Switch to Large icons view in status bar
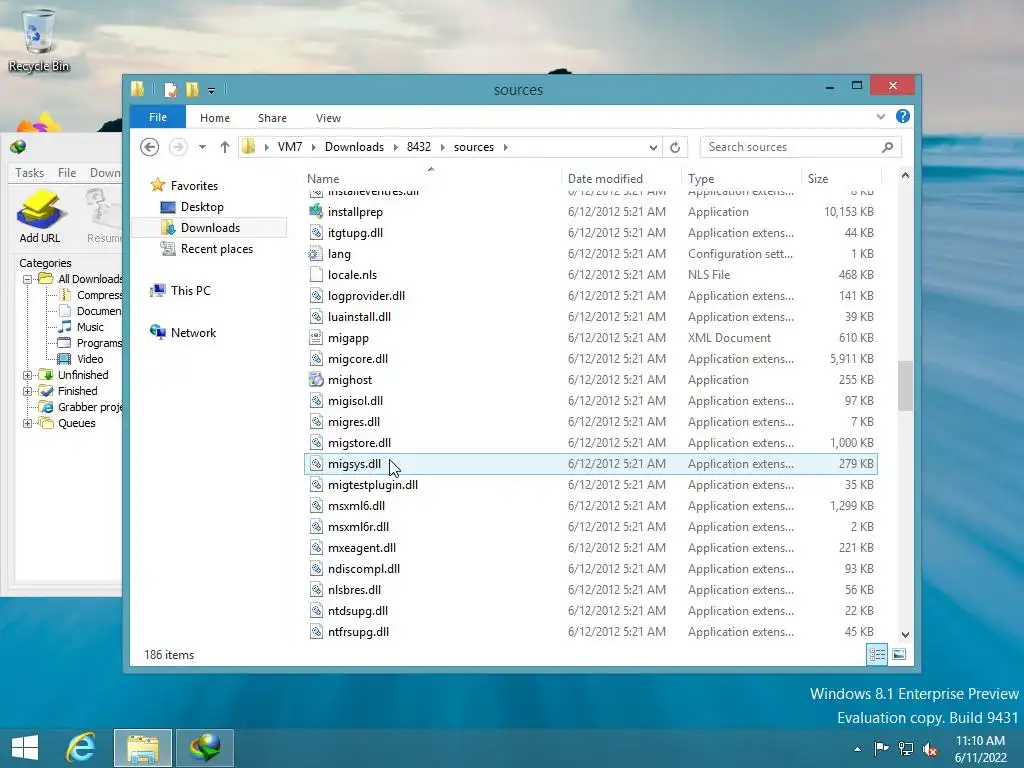The image size is (1024, 768). (x=899, y=654)
